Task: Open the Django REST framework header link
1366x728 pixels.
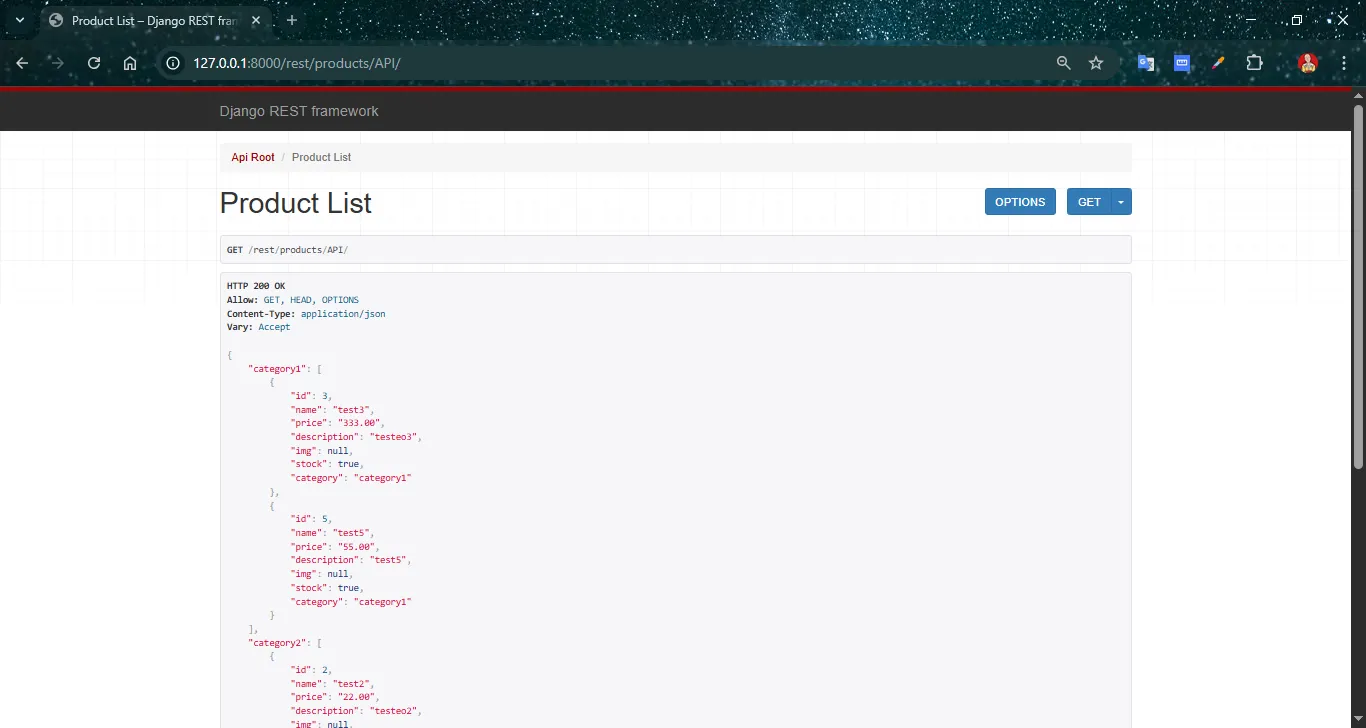Action: click(299, 111)
